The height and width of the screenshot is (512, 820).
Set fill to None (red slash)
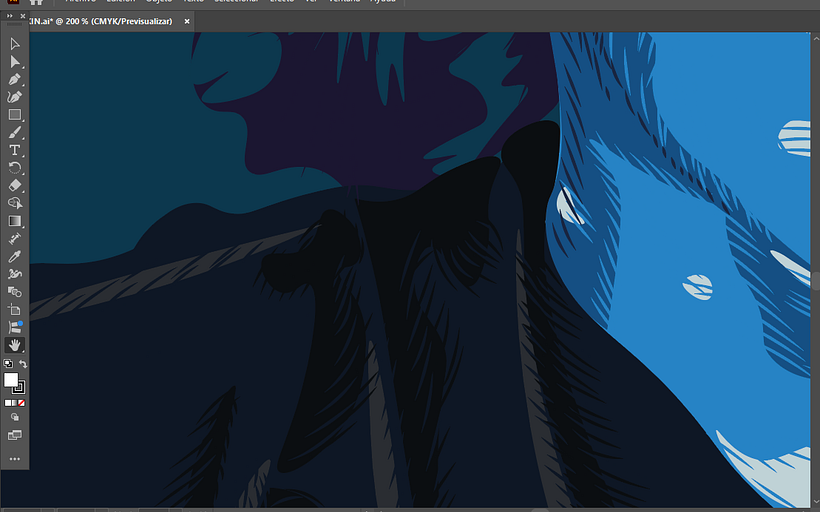(x=22, y=403)
